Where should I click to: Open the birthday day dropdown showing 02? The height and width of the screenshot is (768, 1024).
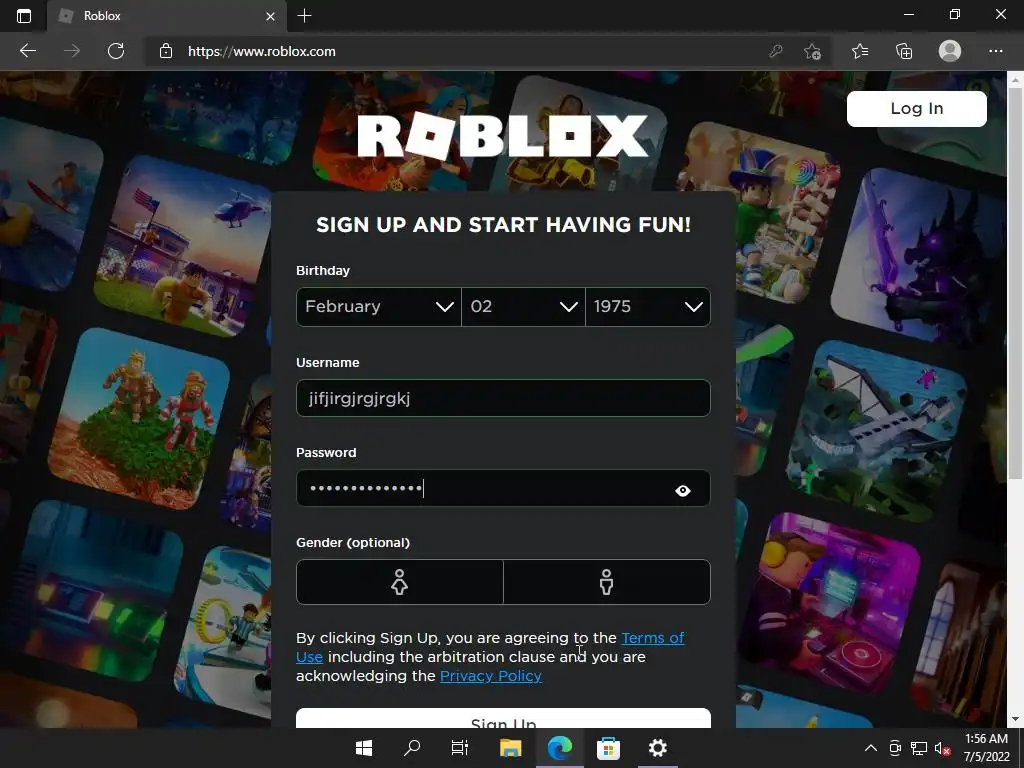(x=523, y=307)
